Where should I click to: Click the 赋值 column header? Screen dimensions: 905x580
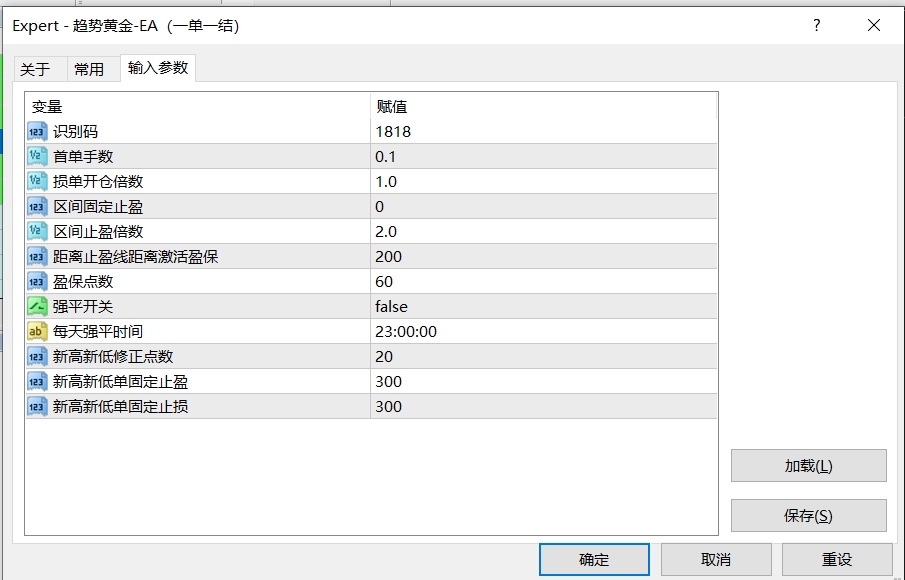click(x=392, y=107)
